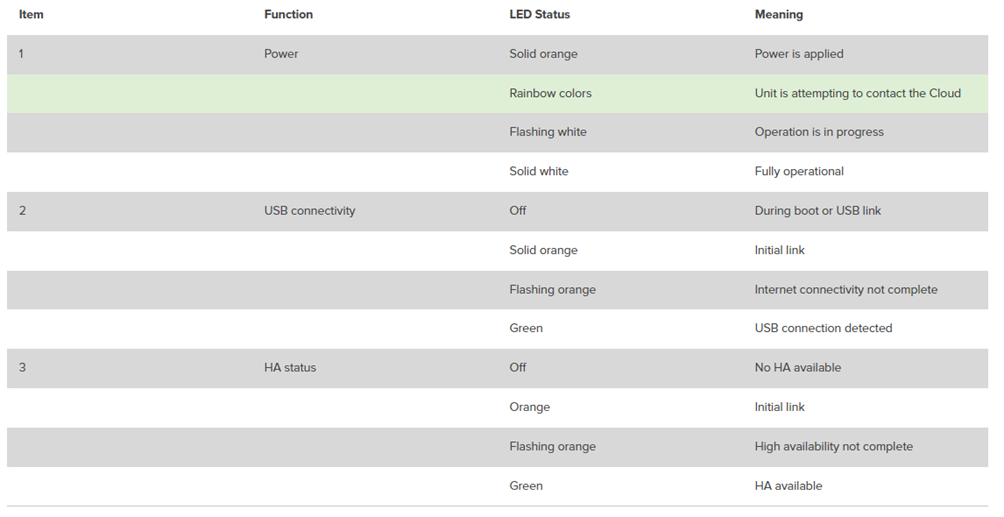Click 'During boot or USB link' text

[x=818, y=211]
